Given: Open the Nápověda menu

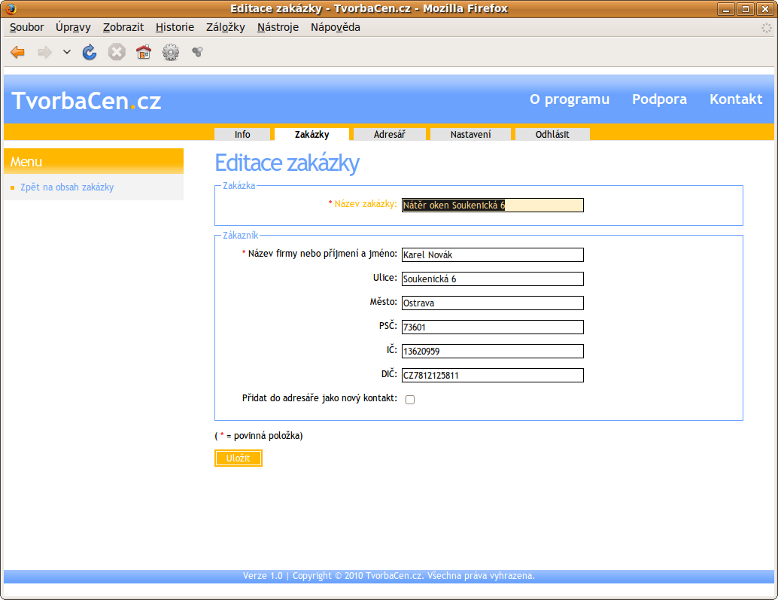Looking at the screenshot, I should click(335, 27).
